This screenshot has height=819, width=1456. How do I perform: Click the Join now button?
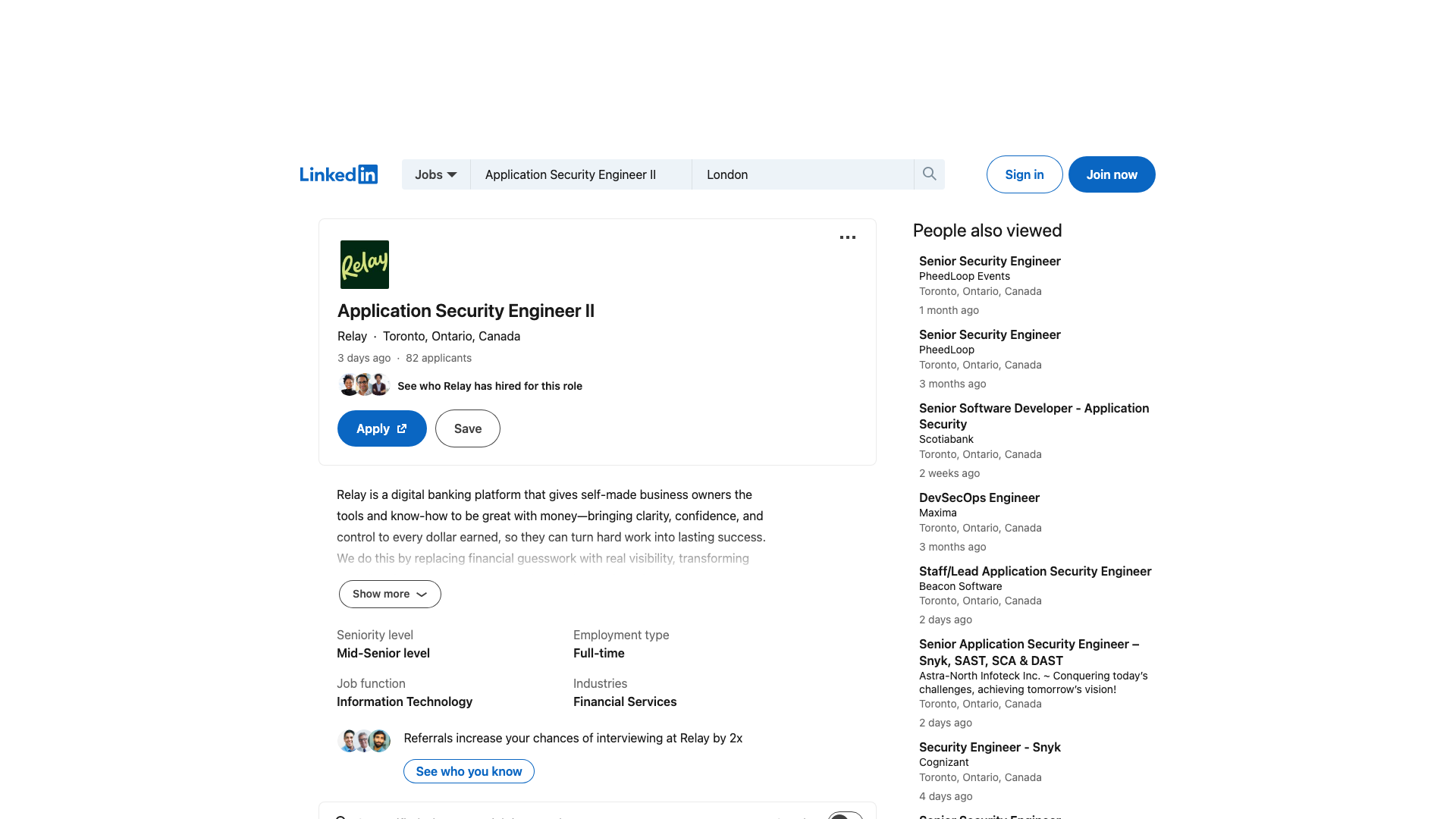[x=1112, y=174]
